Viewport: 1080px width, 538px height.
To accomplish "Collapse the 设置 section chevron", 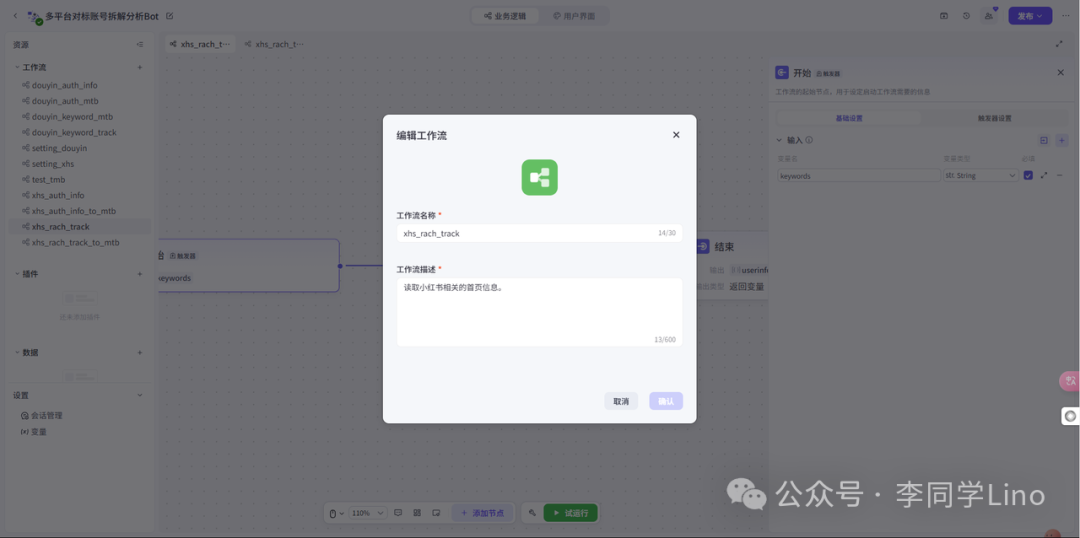I will tap(140, 395).
